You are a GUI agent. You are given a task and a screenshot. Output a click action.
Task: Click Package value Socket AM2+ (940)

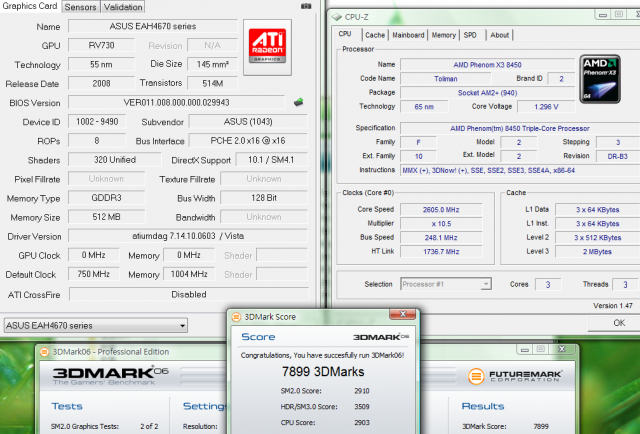[x=487, y=93]
